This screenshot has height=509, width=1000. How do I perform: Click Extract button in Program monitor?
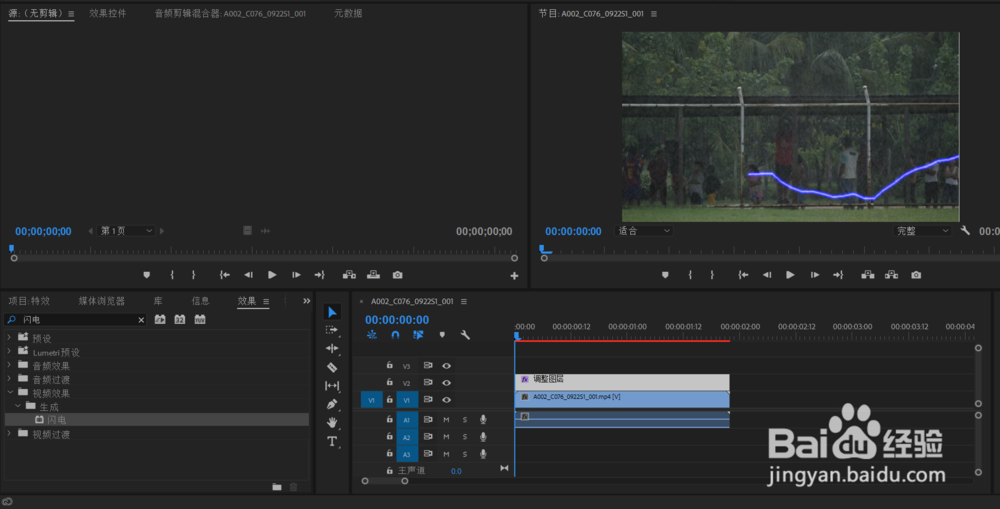892,275
